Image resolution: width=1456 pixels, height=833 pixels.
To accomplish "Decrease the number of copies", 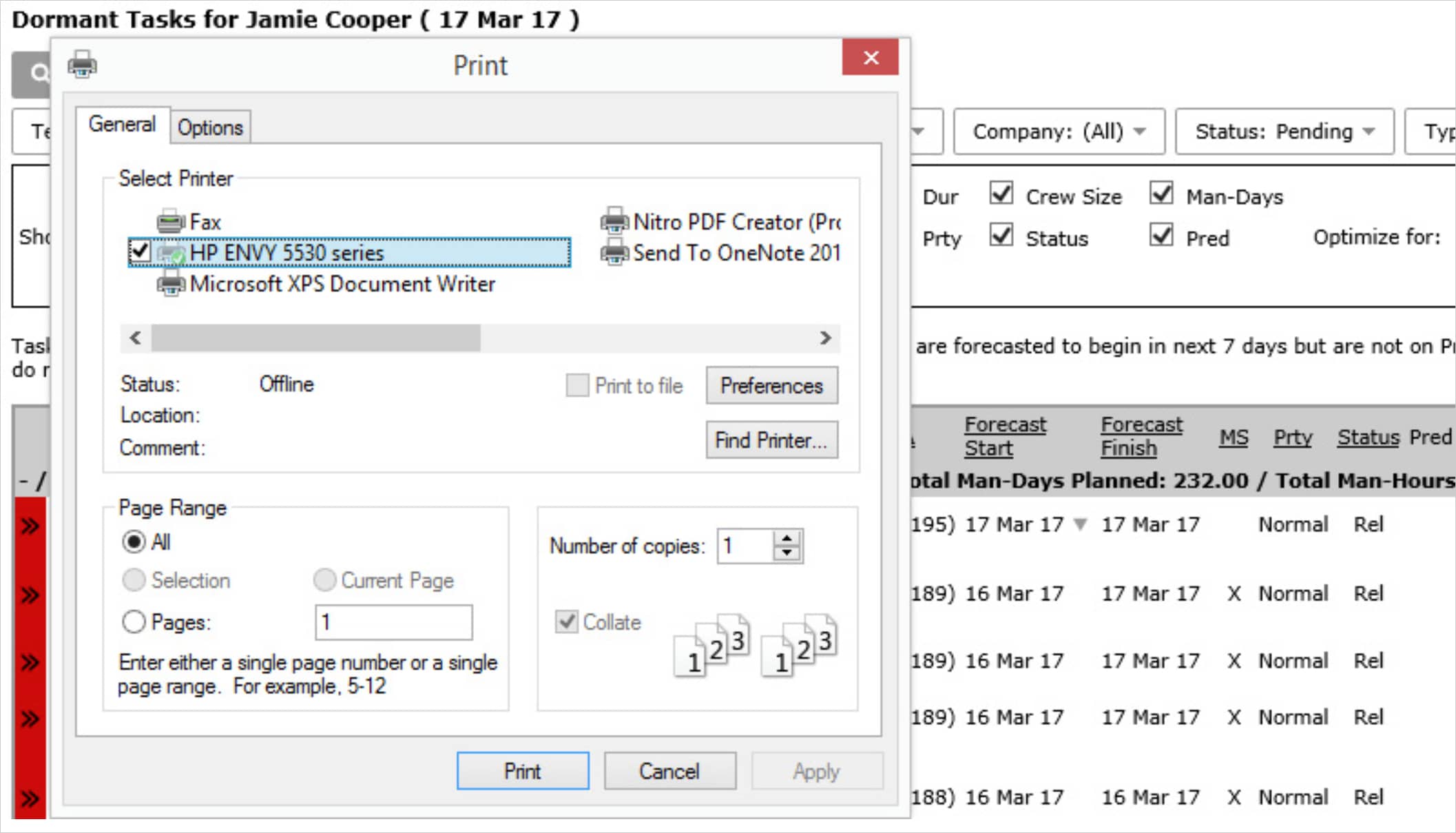I will pyautogui.click(x=787, y=553).
